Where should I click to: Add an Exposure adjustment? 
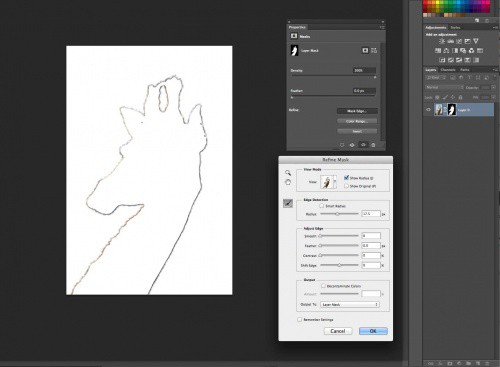click(x=467, y=41)
